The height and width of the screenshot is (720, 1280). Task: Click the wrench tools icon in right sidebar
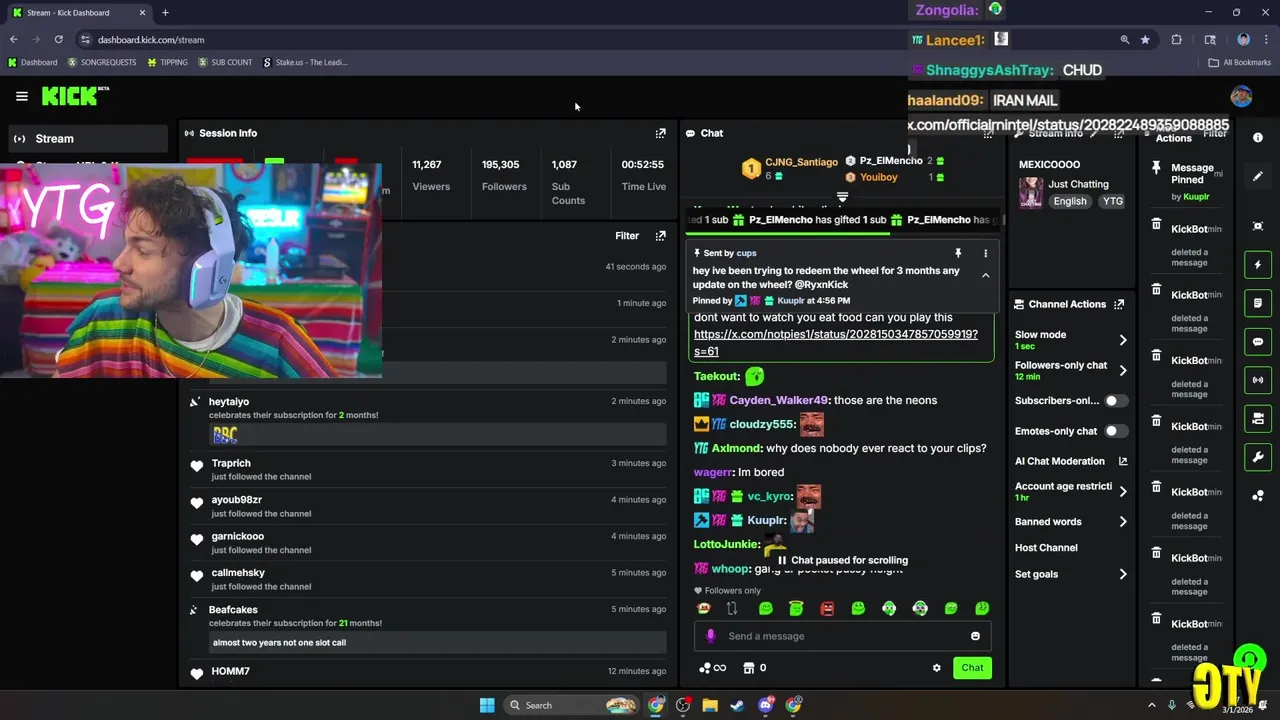coord(1258,457)
